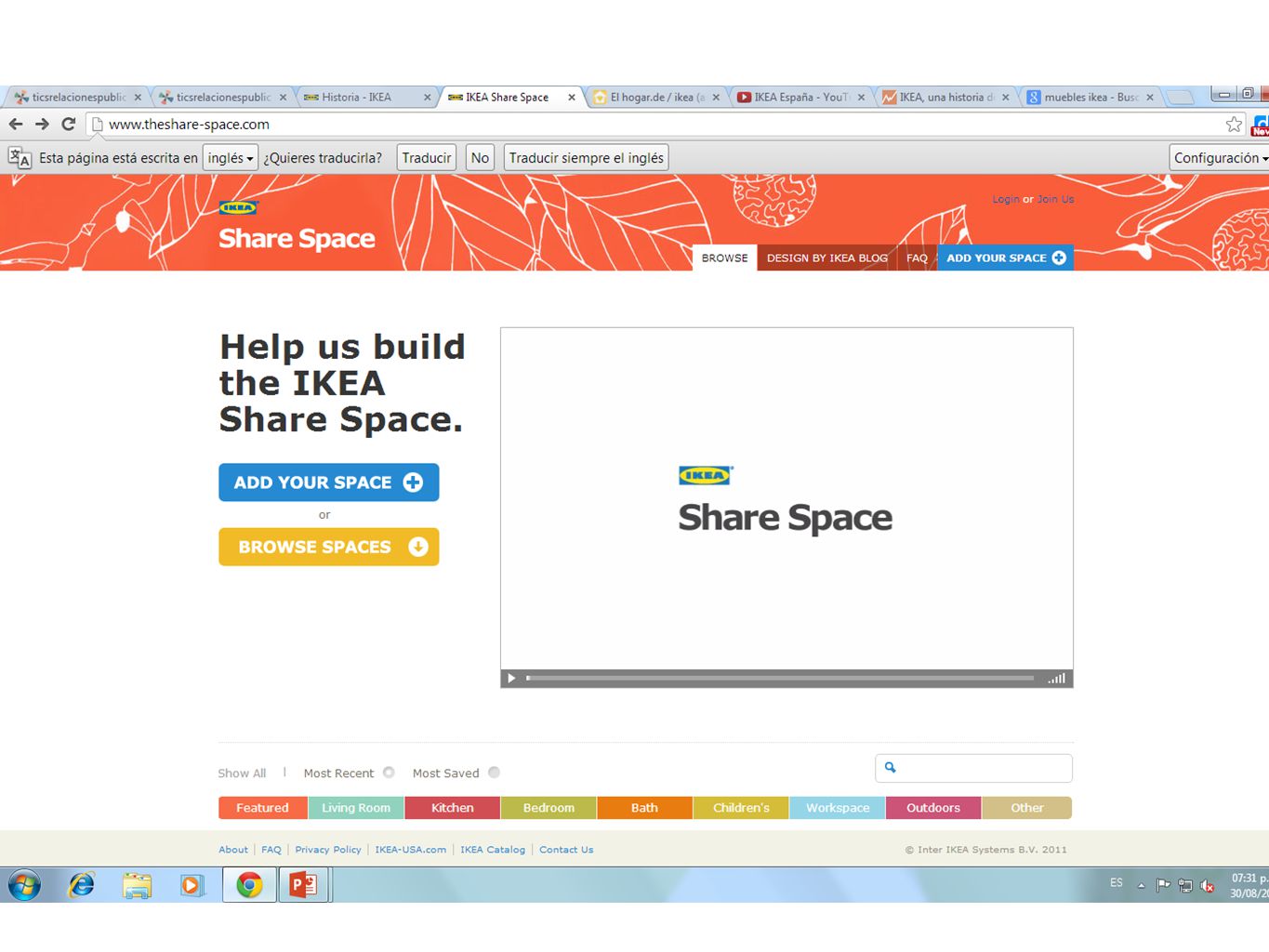1269x952 pixels.
Task: Click the address bar URL
Action: tap(189, 125)
